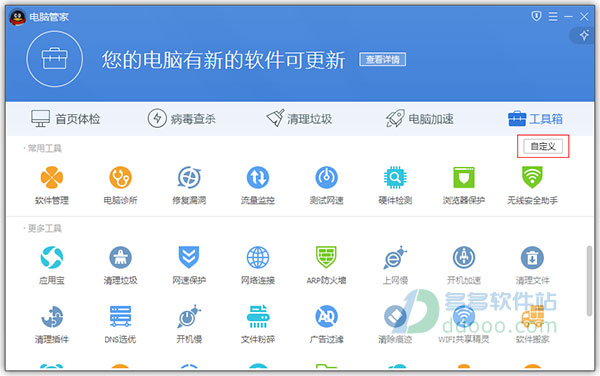Start 测试网速 speed test tool

coord(326,185)
